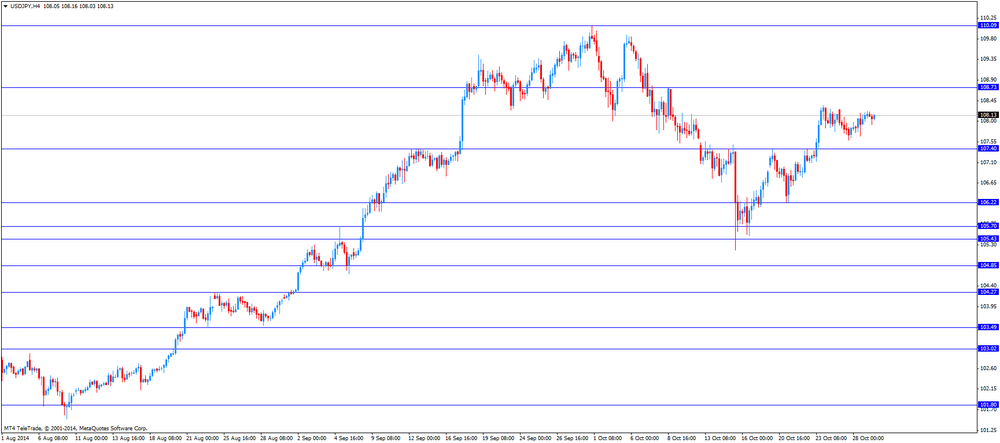Select the 105.70 horizontal line price label

[988, 226]
